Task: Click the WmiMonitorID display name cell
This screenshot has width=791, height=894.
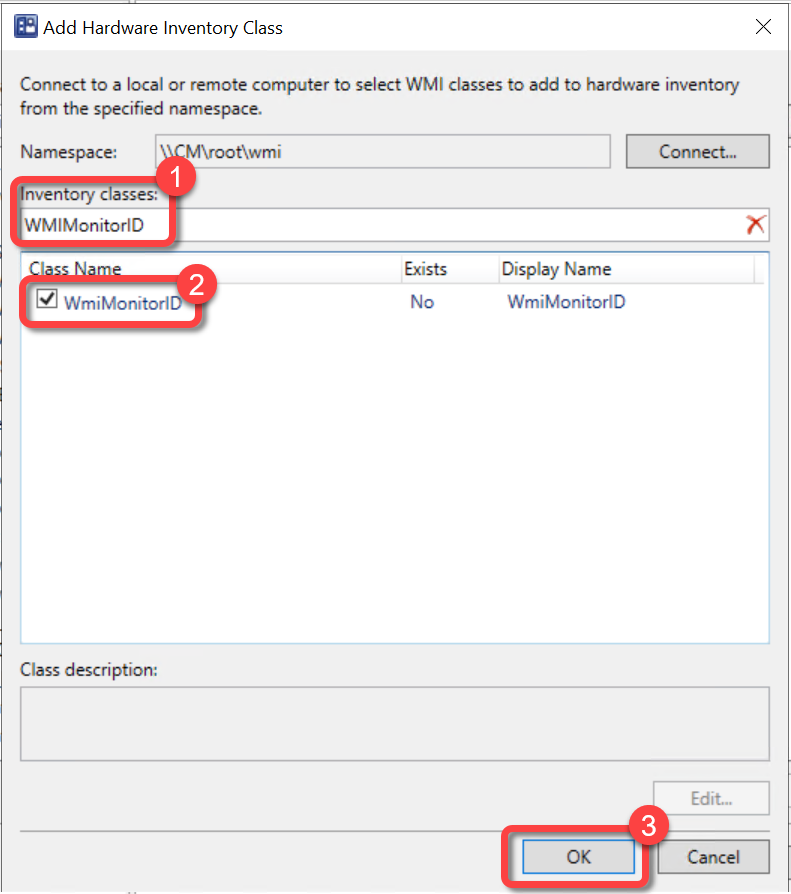Action: pyautogui.click(x=566, y=301)
